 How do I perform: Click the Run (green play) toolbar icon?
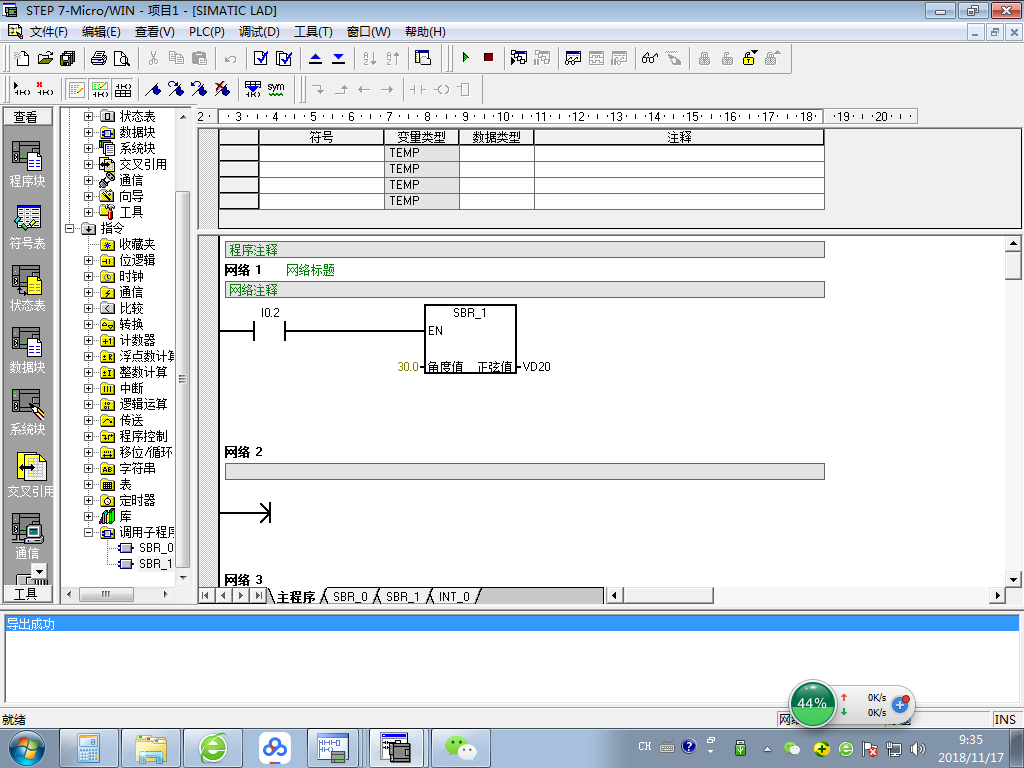click(x=465, y=58)
